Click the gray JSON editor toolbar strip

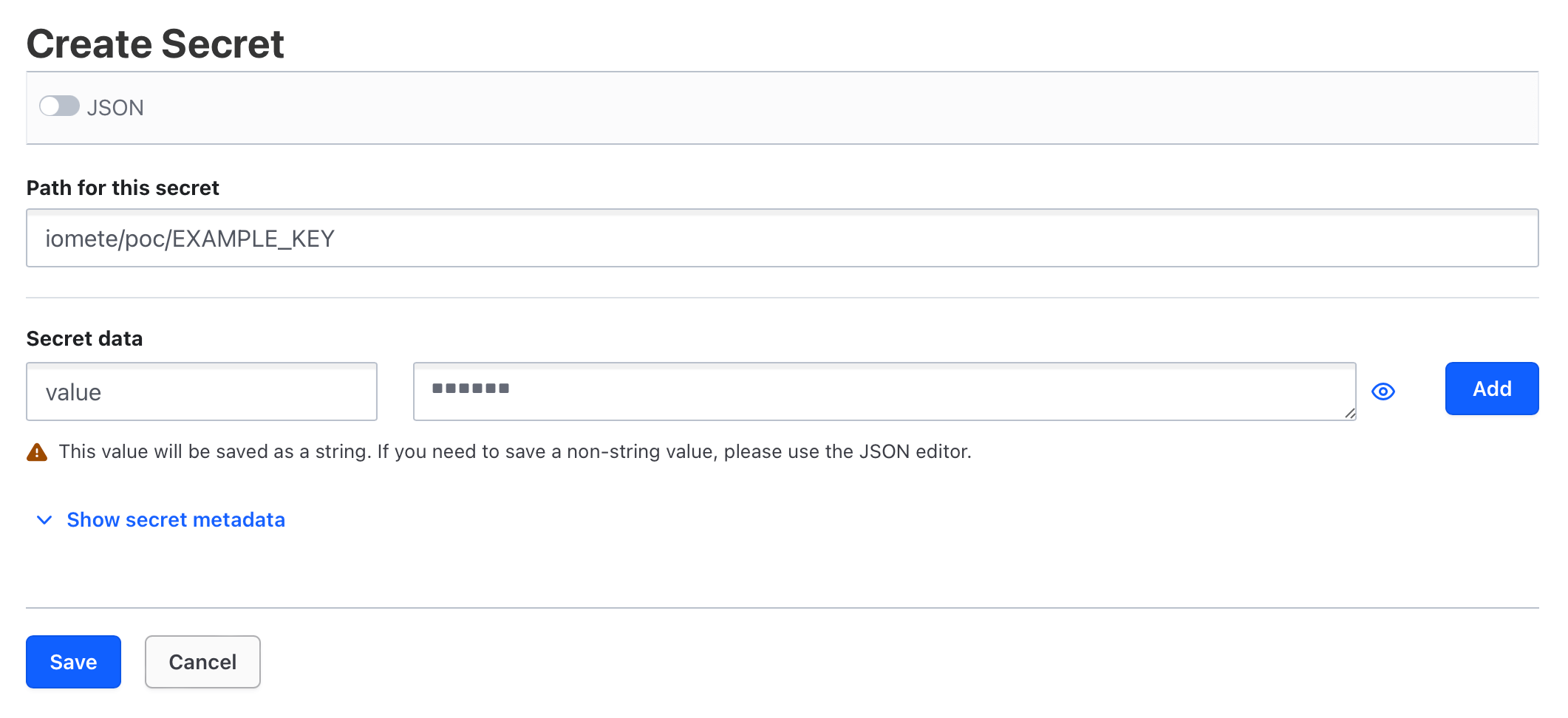click(x=783, y=108)
